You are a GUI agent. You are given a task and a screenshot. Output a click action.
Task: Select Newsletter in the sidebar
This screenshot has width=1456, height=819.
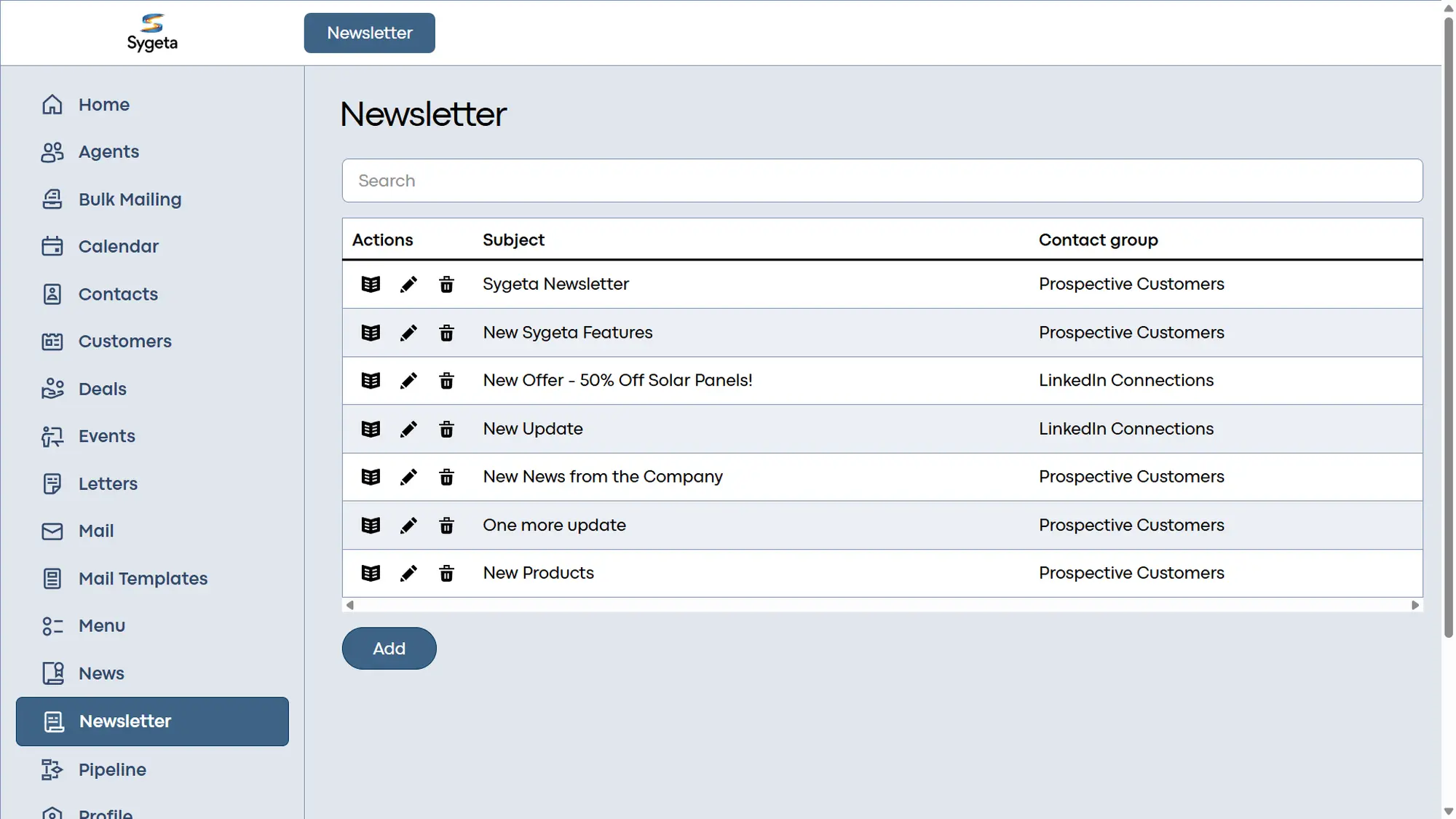point(152,721)
